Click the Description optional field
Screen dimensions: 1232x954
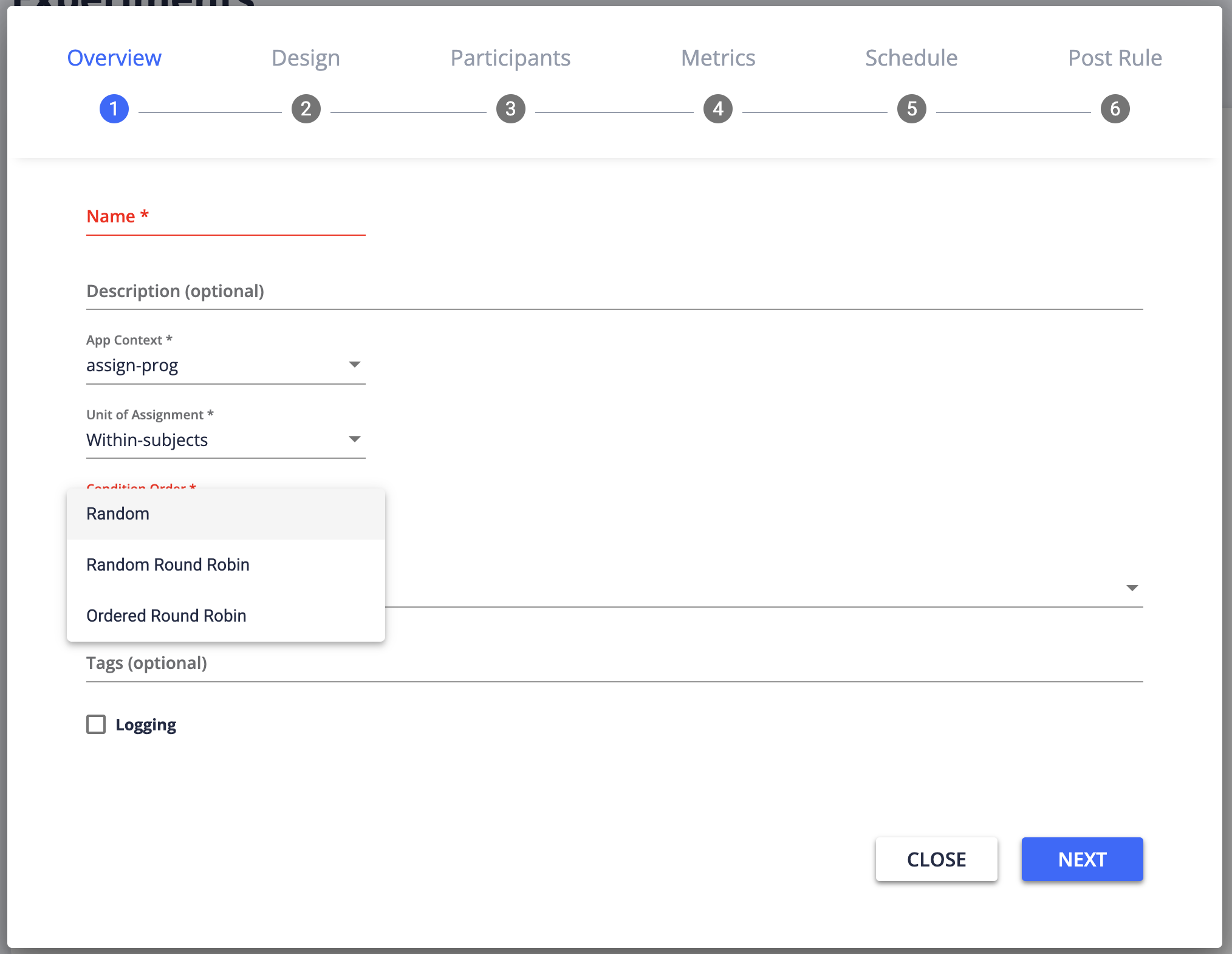[614, 292]
